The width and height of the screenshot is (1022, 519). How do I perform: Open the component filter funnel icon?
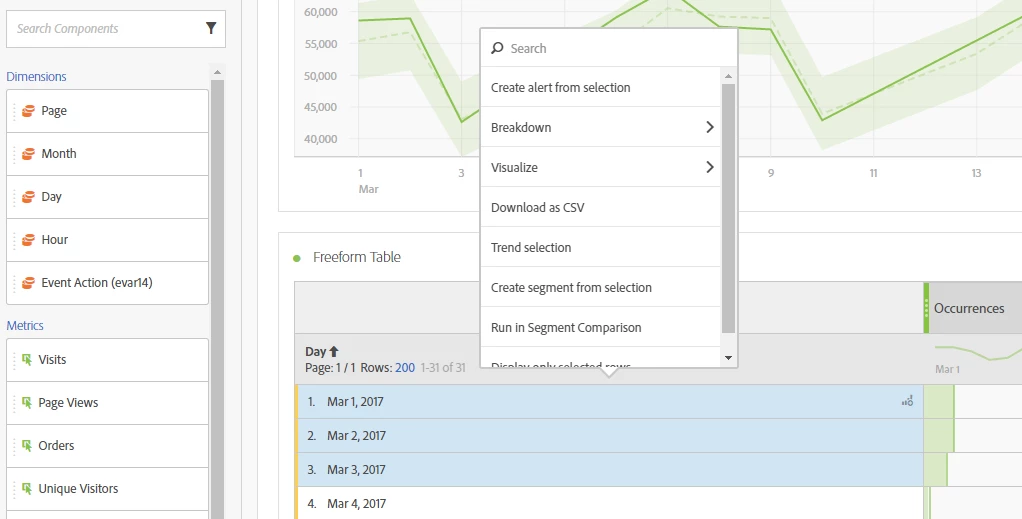click(211, 28)
